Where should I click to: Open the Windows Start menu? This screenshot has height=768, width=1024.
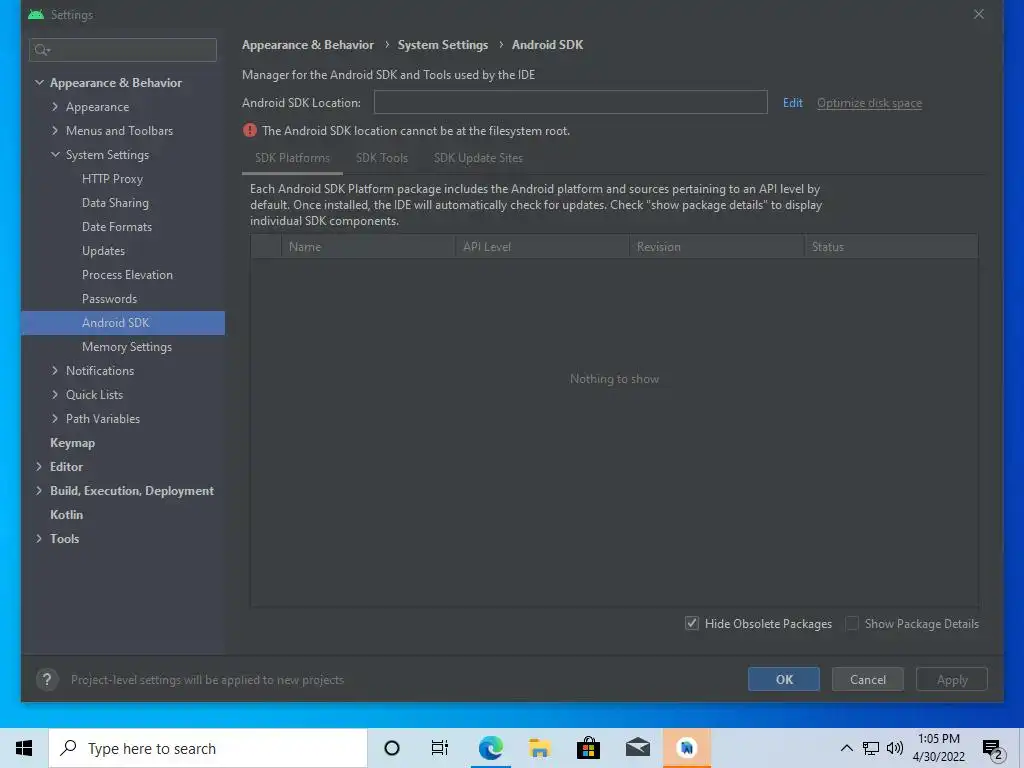(x=24, y=748)
